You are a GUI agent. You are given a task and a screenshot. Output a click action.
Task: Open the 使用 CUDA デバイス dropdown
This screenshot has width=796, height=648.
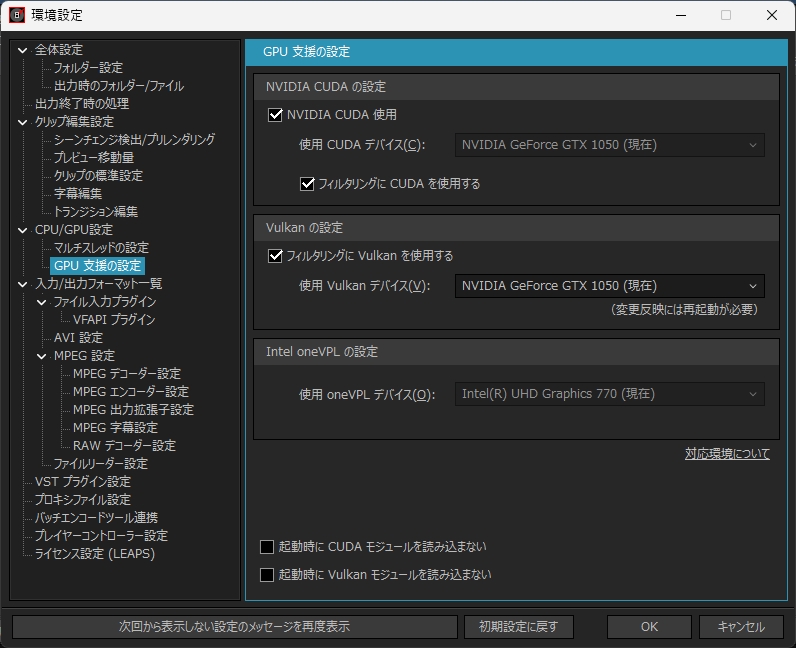tap(609, 145)
